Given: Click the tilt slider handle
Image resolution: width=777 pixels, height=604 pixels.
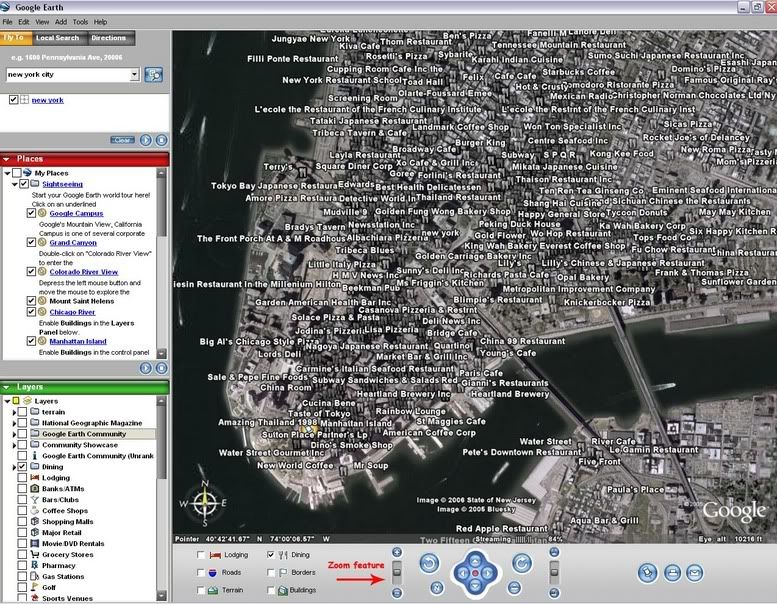Looking at the screenshot, I should pos(555,572).
